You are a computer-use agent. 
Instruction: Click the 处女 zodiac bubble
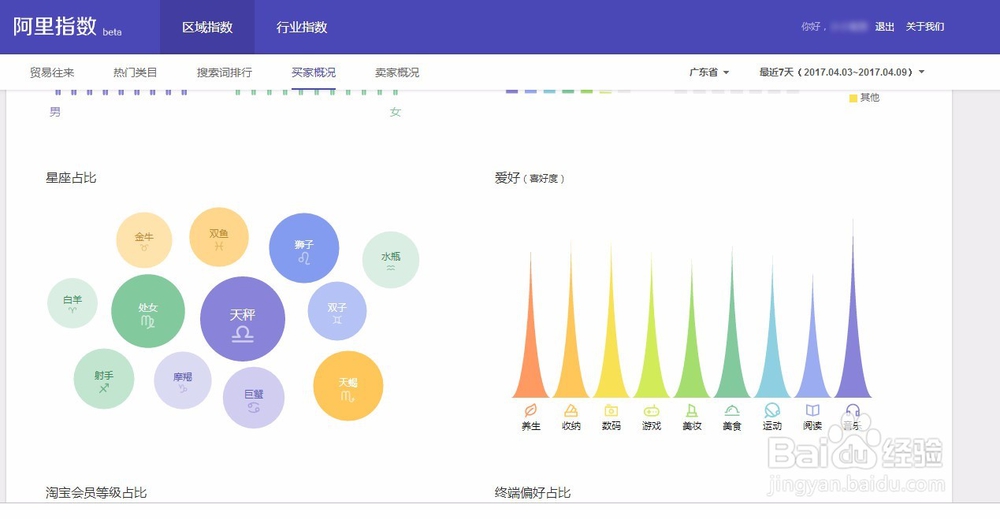tap(148, 311)
